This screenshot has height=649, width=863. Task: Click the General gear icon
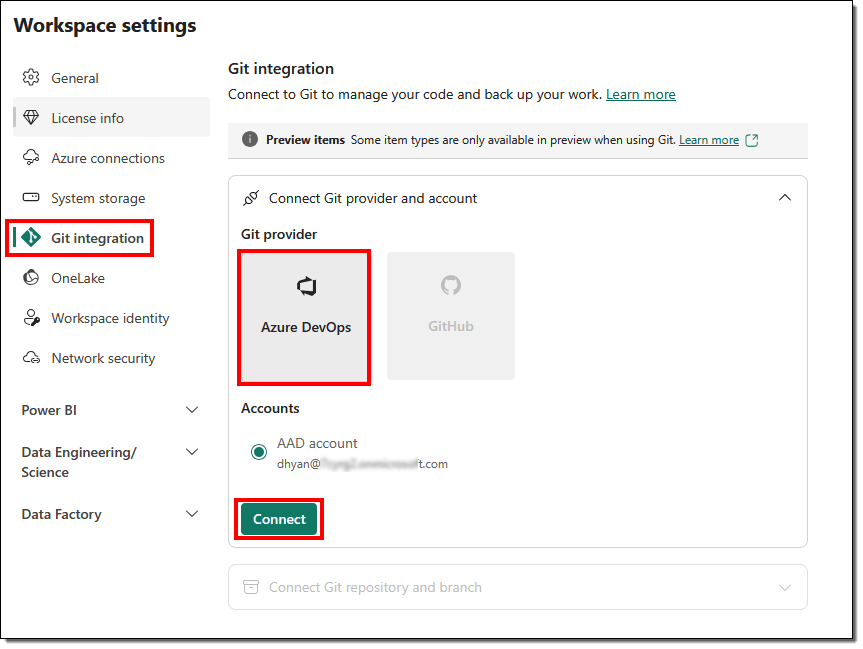[x=31, y=78]
